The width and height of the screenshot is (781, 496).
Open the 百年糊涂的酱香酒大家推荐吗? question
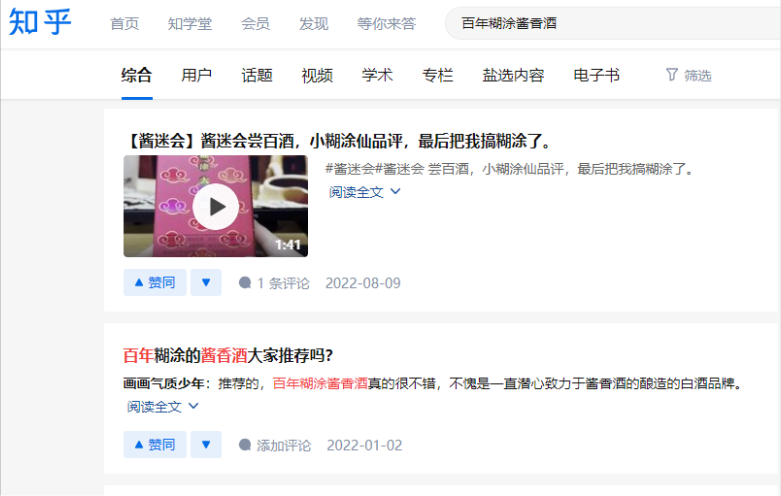pos(228,356)
